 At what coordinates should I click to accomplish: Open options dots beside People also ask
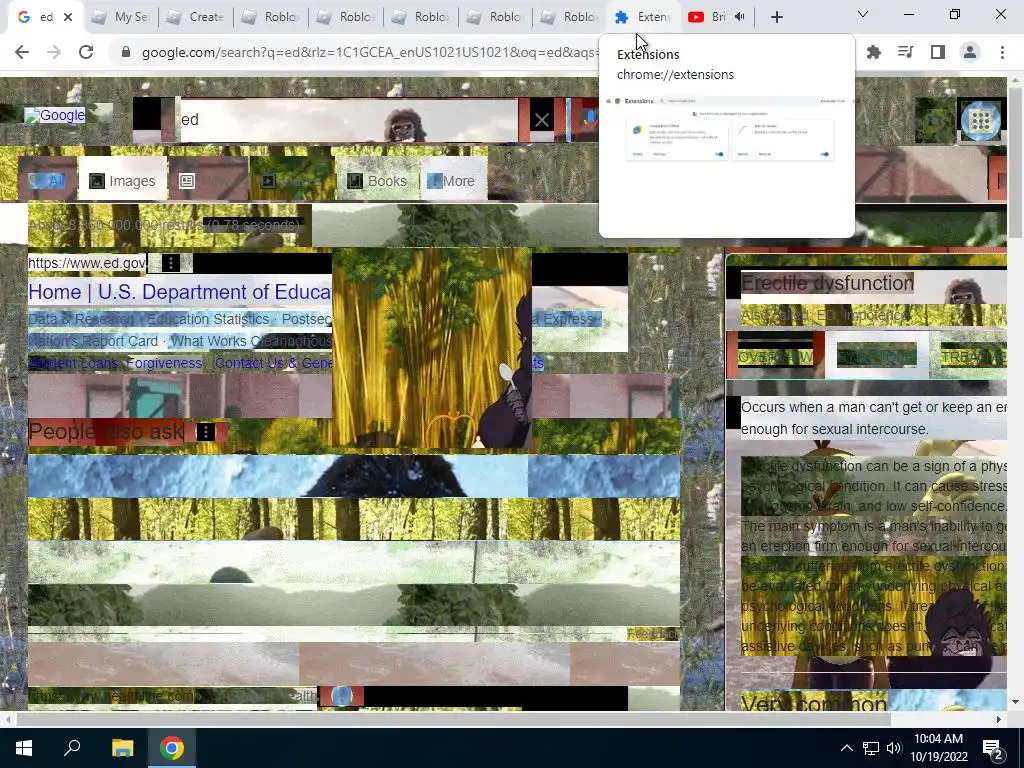206,432
